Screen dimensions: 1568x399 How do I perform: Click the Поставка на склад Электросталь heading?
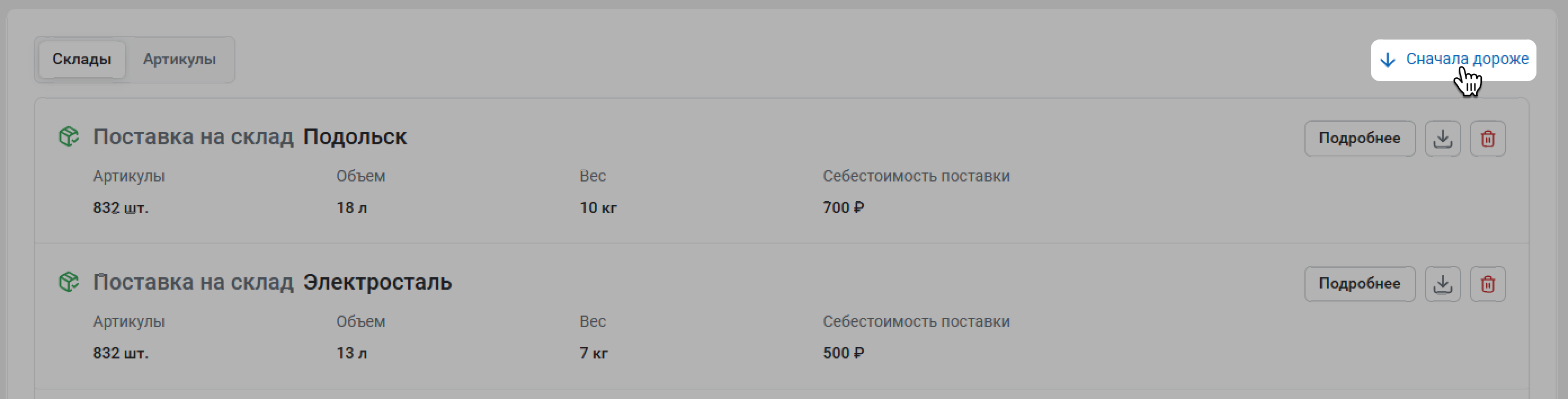point(272,283)
